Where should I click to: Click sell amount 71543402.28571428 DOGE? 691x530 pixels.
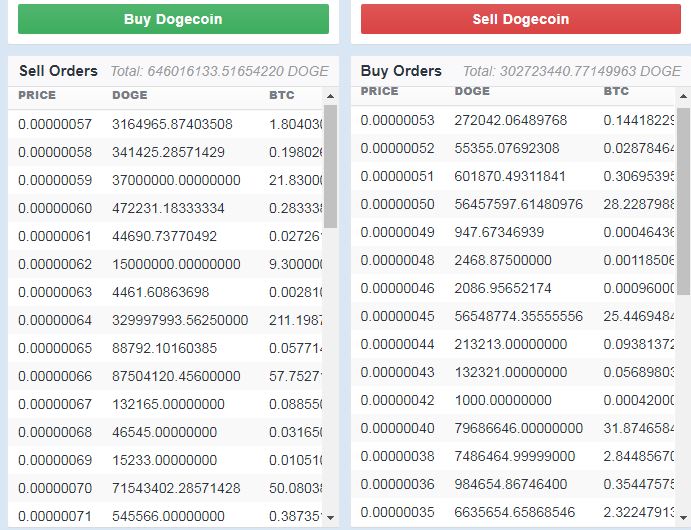(x=176, y=488)
